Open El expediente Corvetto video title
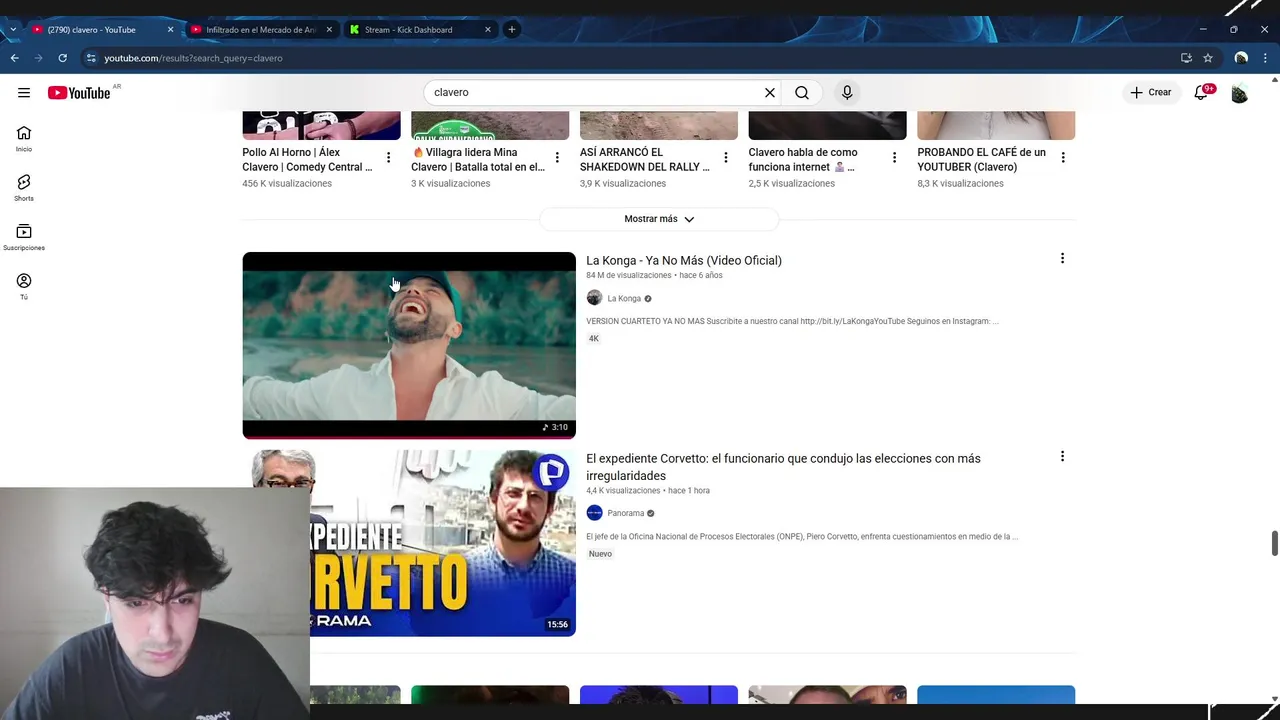This screenshot has width=1280, height=720. pyautogui.click(x=783, y=467)
